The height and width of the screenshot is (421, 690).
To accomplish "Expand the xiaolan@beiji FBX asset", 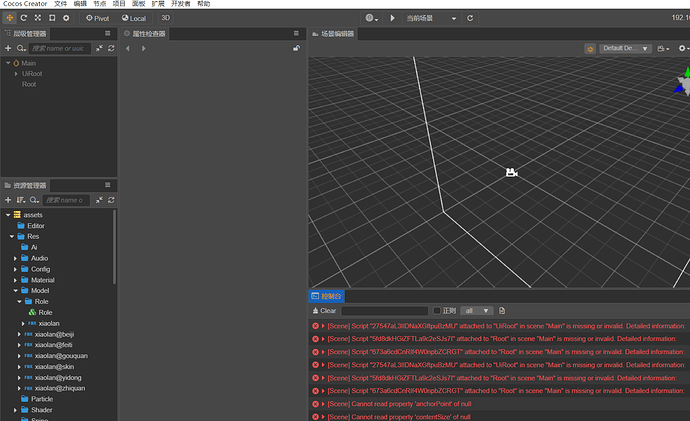I will tap(19, 334).
